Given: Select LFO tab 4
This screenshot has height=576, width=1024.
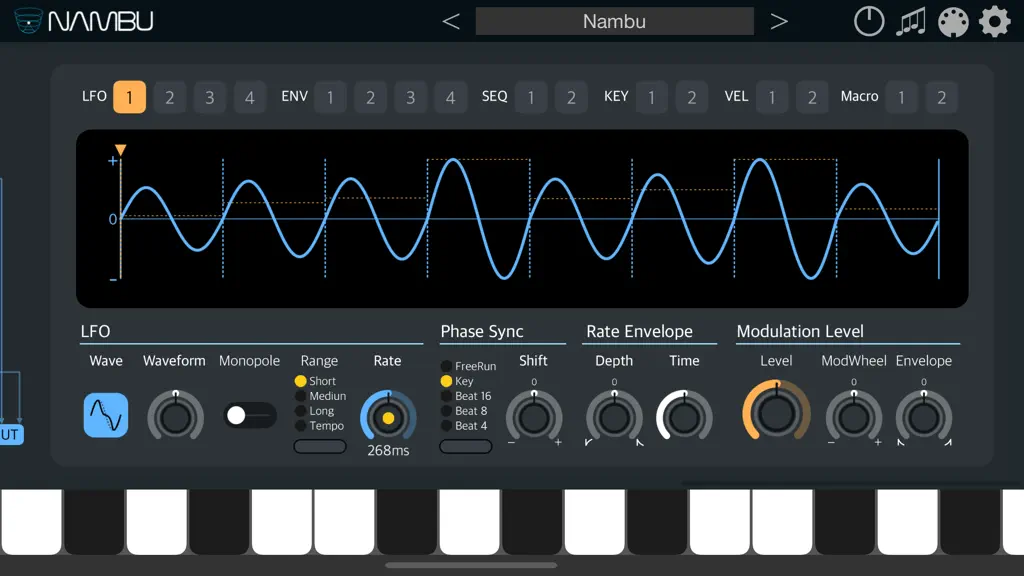Looking at the screenshot, I should pyautogui.click(x=249, y=97).
